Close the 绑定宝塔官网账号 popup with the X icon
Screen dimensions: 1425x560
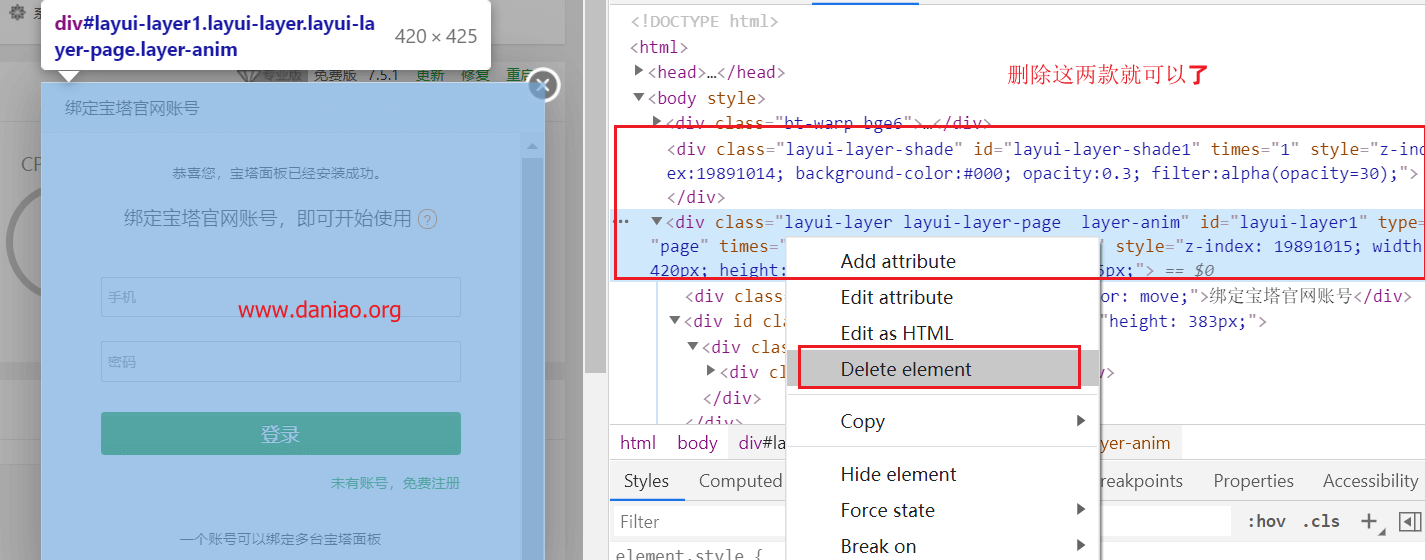542,86
